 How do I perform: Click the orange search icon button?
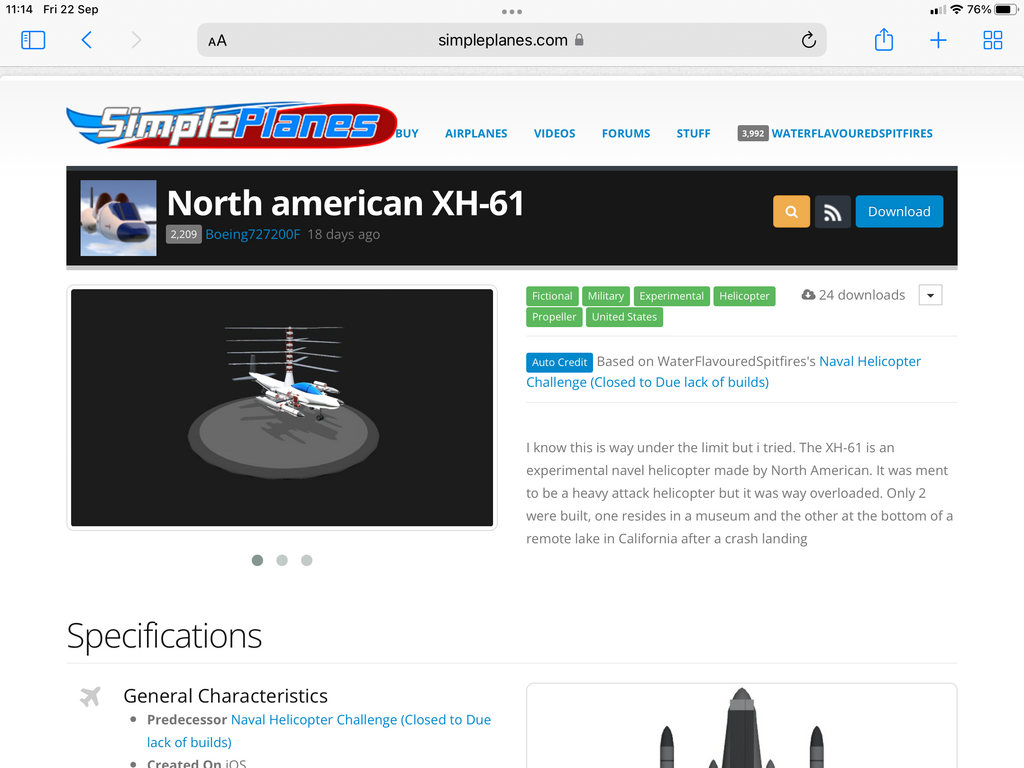tap(792, 212)
